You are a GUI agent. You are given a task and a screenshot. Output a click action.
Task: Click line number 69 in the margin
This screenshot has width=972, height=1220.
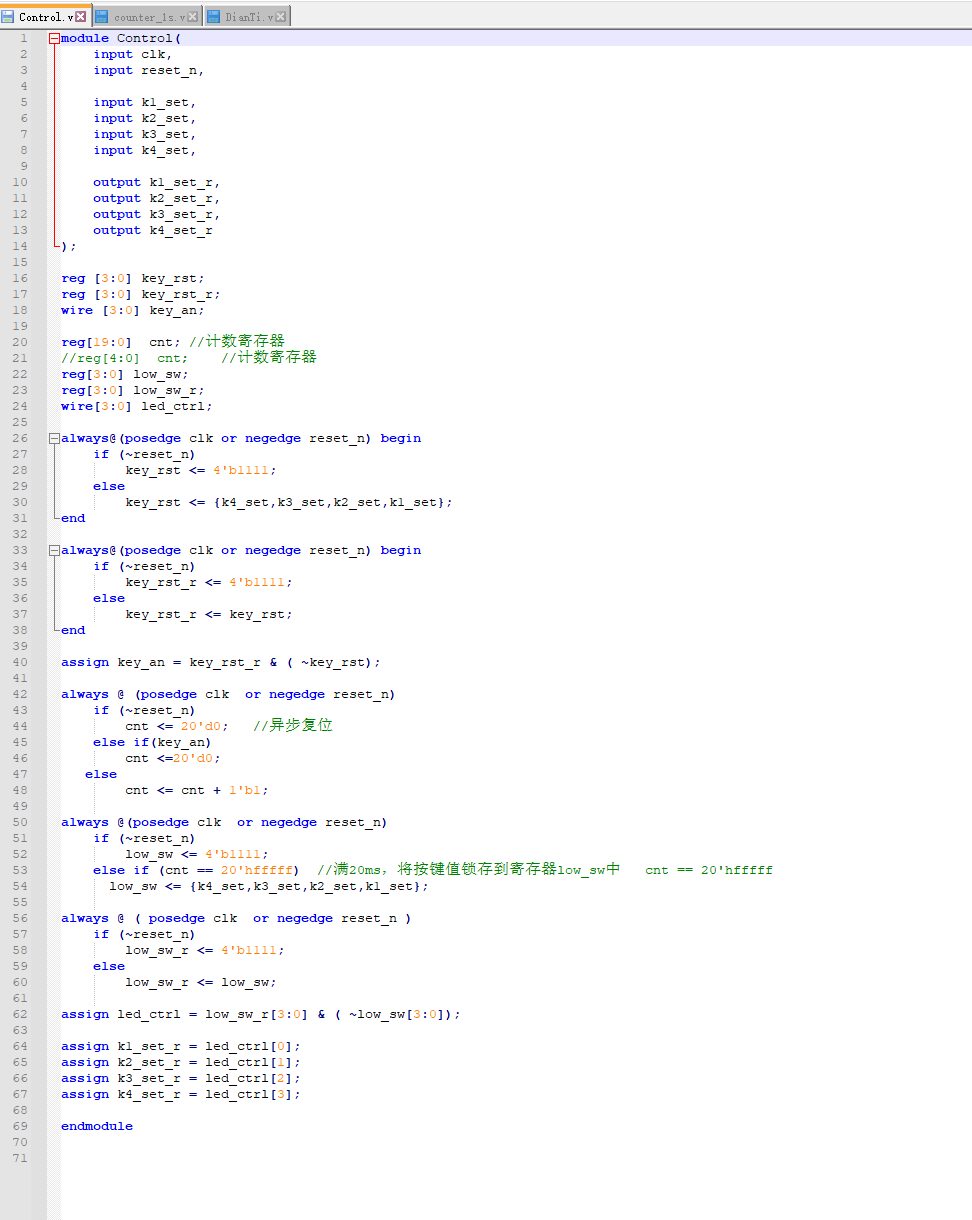21,1126
